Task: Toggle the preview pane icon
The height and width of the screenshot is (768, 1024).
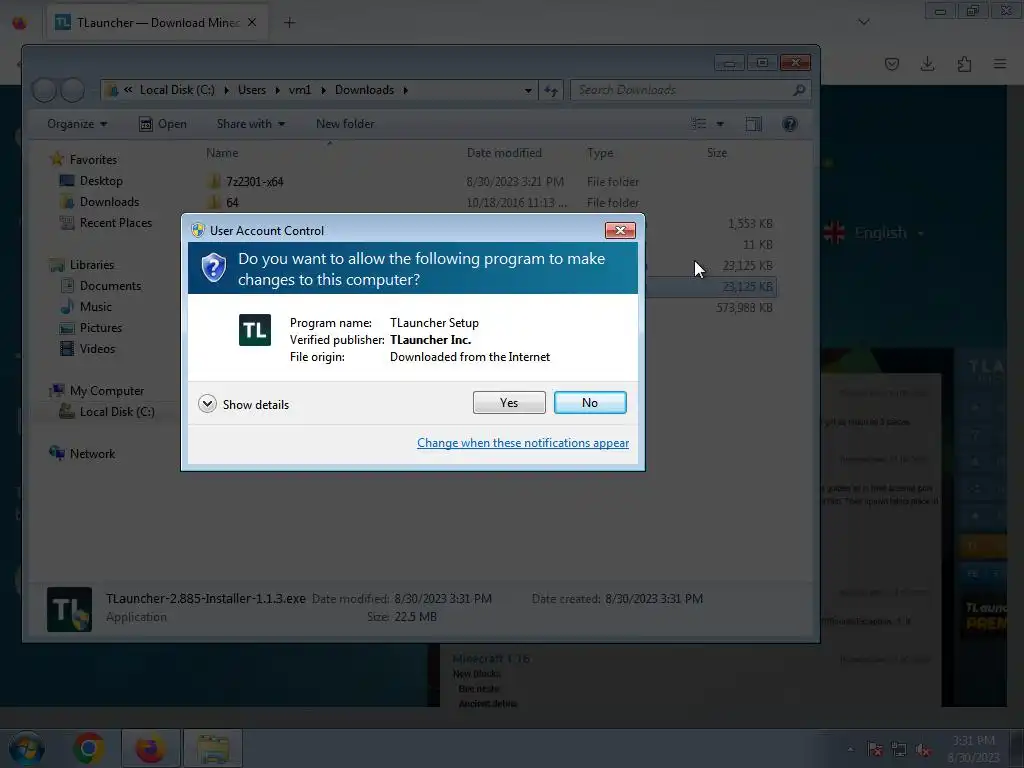Action: (x=754, y=123)
